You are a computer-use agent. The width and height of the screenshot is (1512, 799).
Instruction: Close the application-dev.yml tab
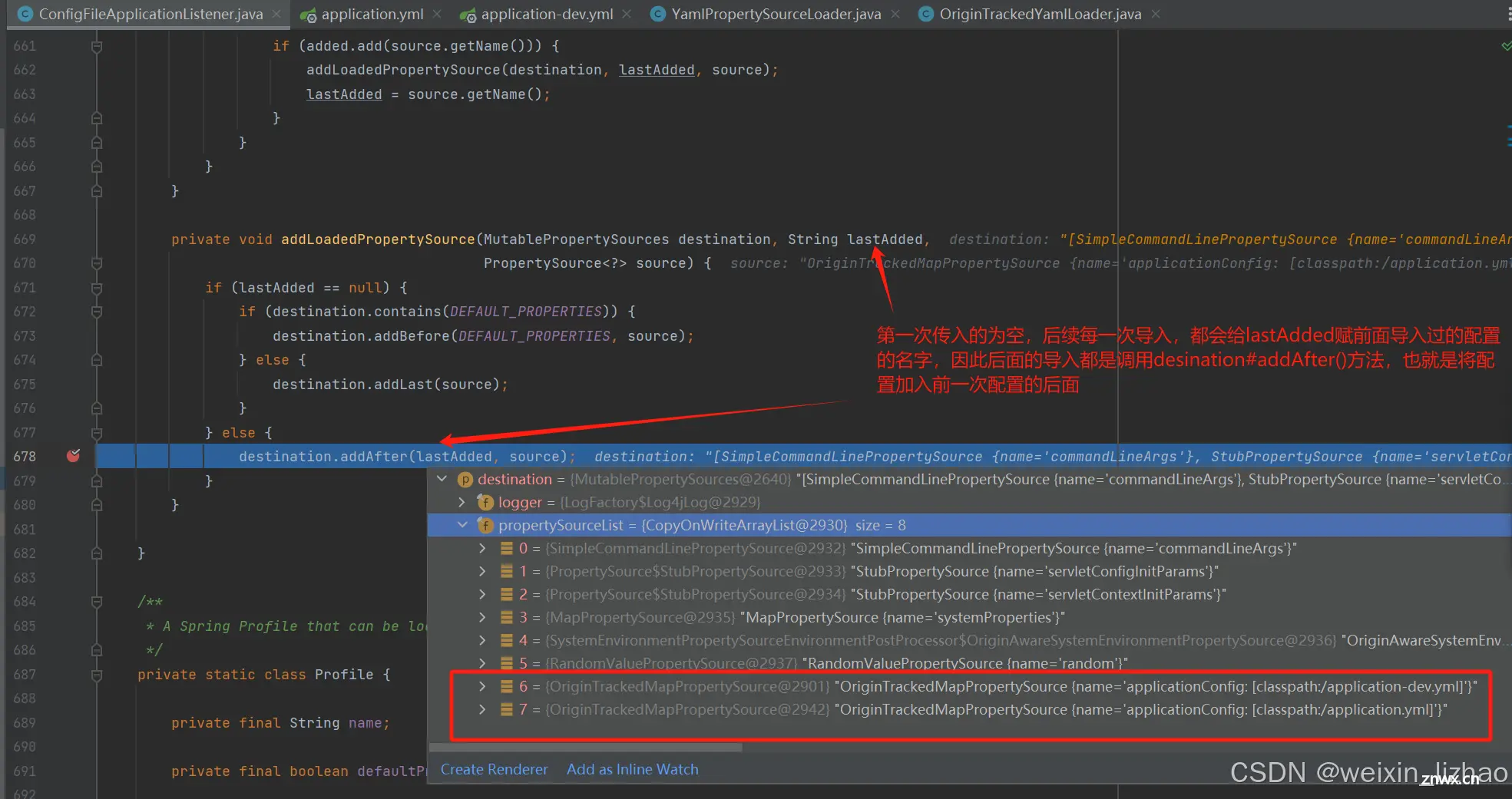627,14
